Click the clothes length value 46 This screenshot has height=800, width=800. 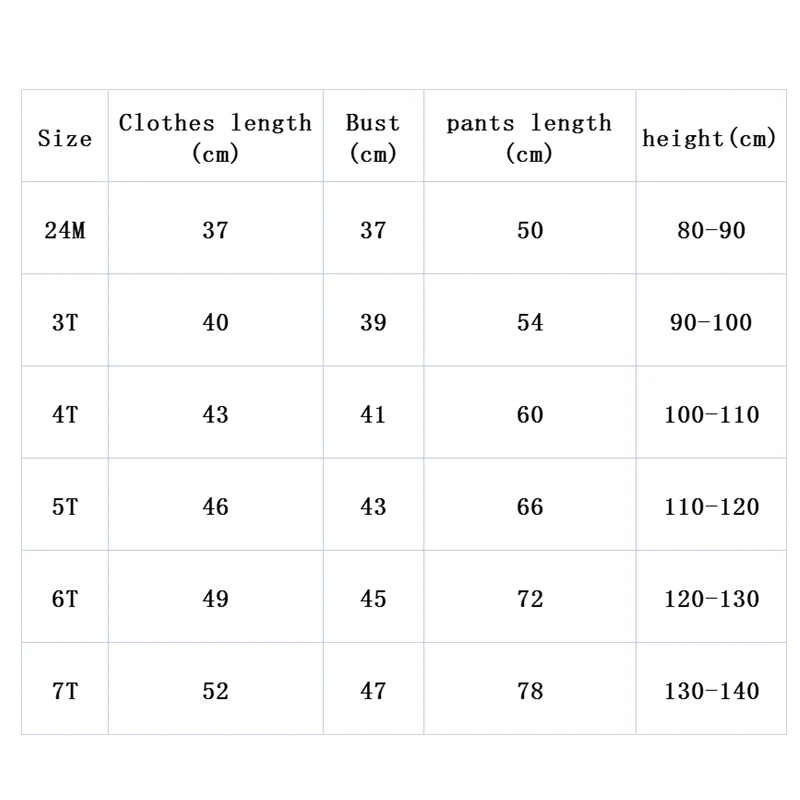point(216,506)
